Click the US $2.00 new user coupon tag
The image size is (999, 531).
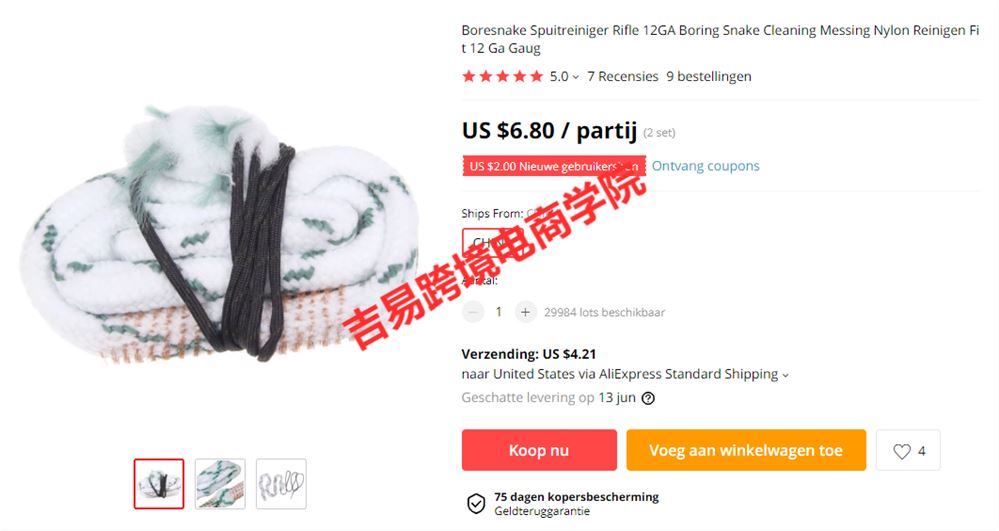554,166
